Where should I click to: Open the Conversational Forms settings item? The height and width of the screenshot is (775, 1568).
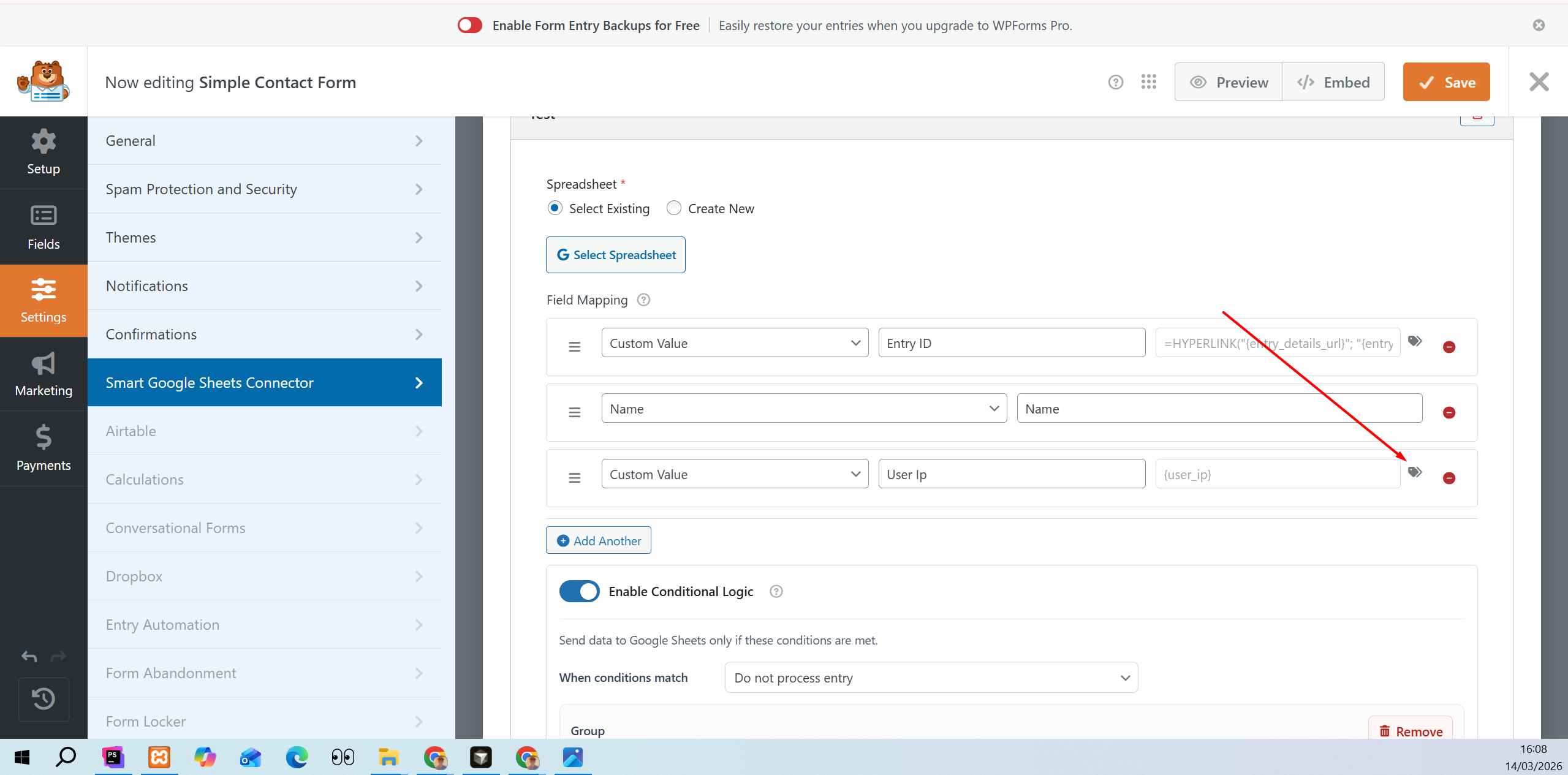coord(265,528)
